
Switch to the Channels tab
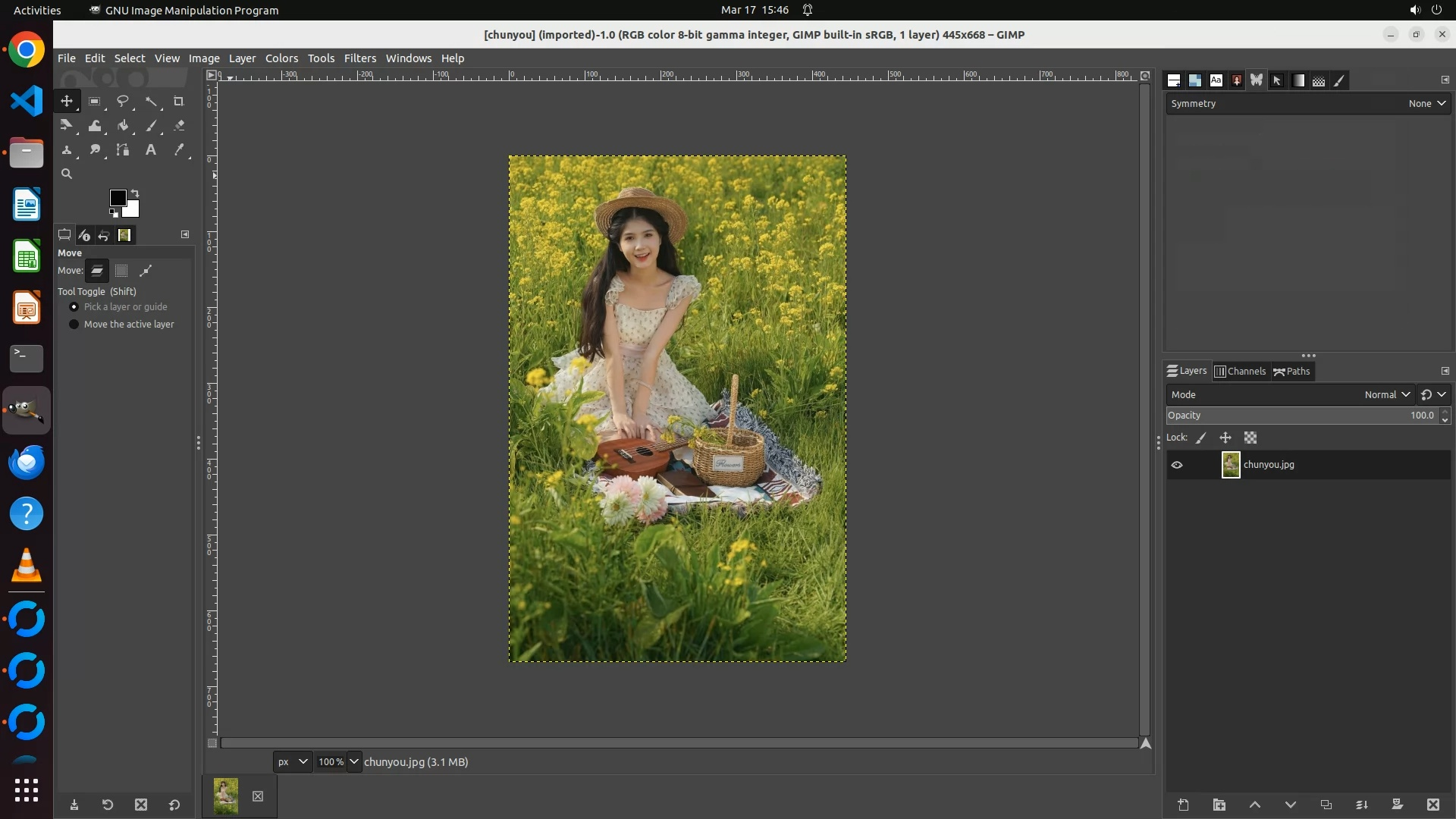tap(1240, 371)
